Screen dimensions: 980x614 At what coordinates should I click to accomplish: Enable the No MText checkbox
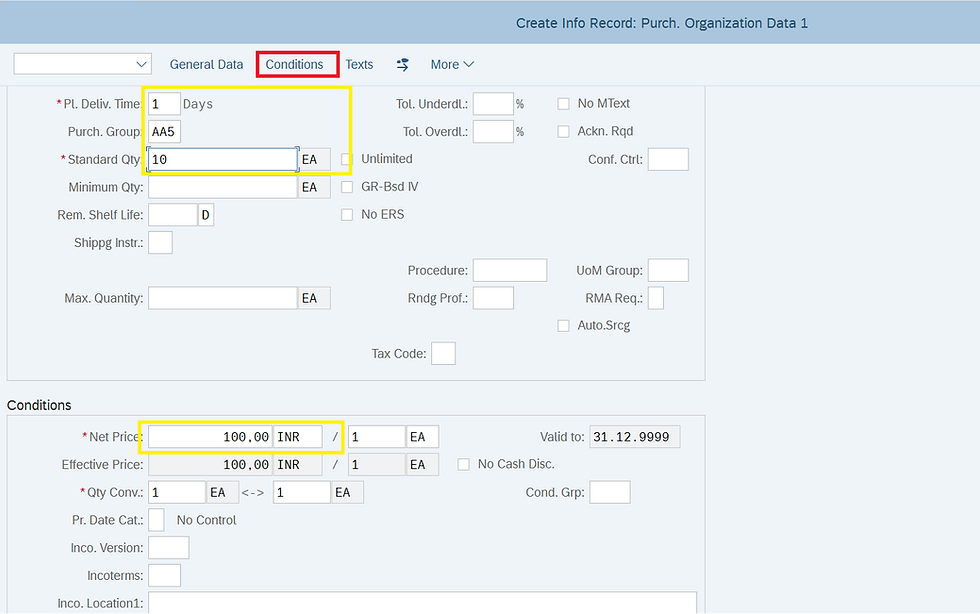(564, 104)
